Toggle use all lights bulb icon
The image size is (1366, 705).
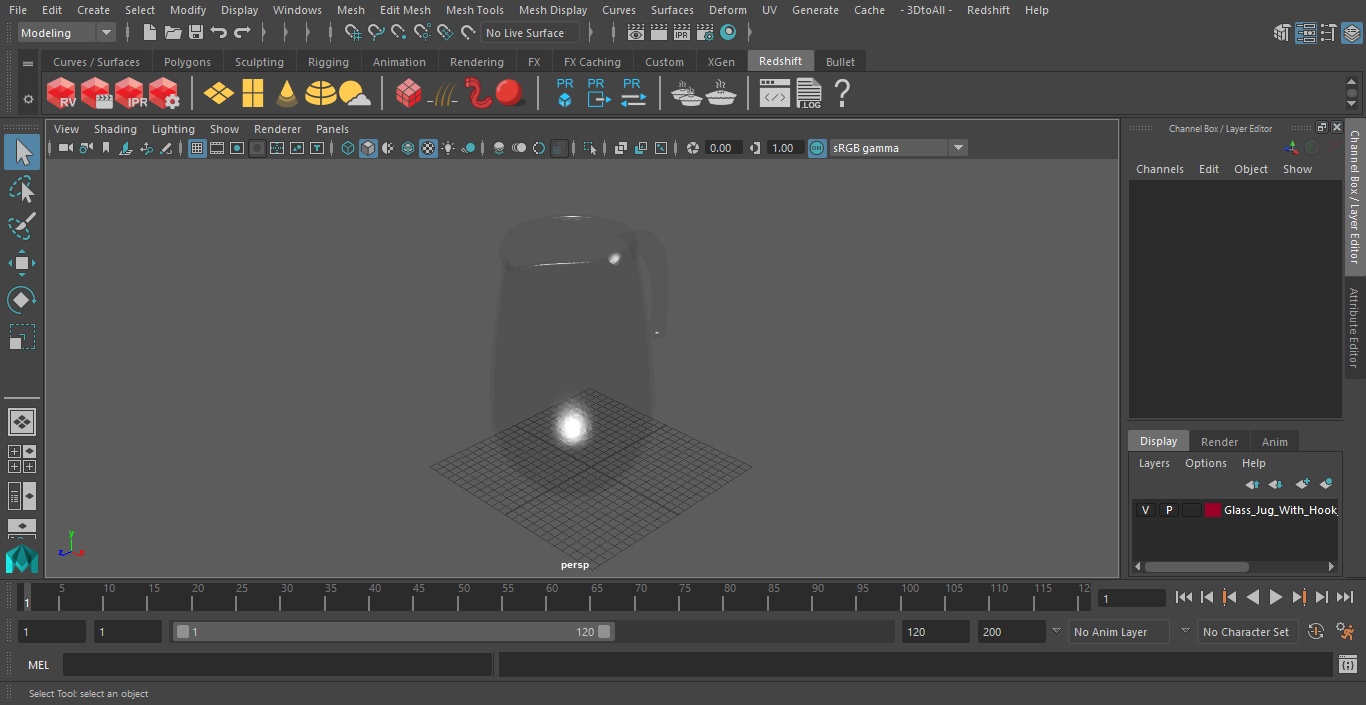[x=448, y=148]
